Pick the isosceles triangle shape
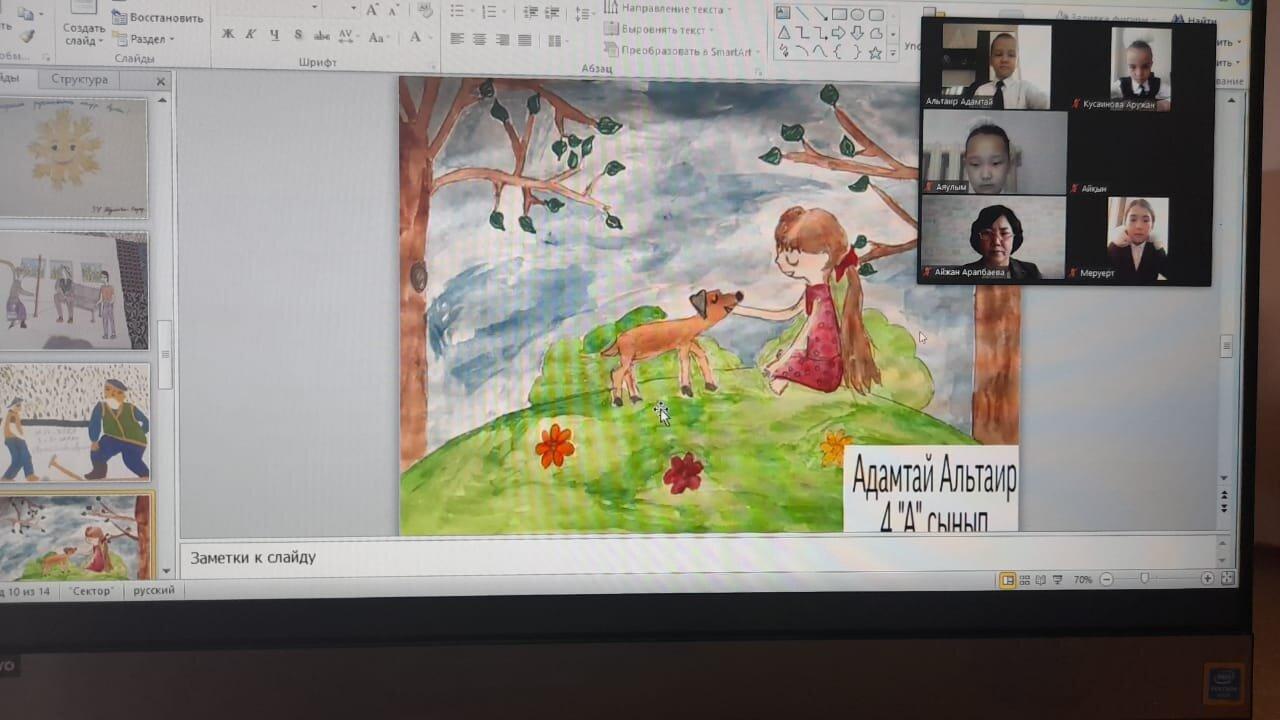This screenshot has width=1280, height=720. (784, 33)
